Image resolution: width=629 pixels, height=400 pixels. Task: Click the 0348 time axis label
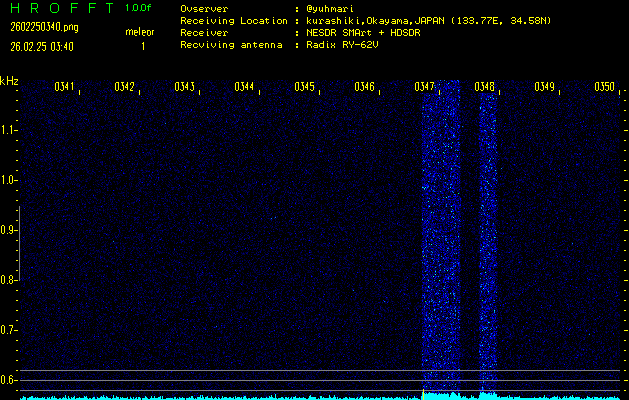[x=484, y=86]
